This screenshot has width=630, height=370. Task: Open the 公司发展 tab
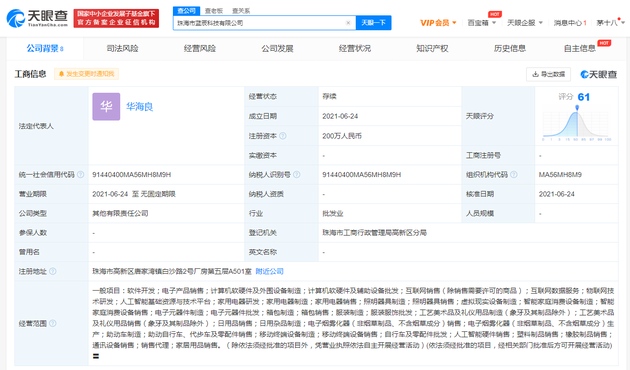tap(277, 49)
